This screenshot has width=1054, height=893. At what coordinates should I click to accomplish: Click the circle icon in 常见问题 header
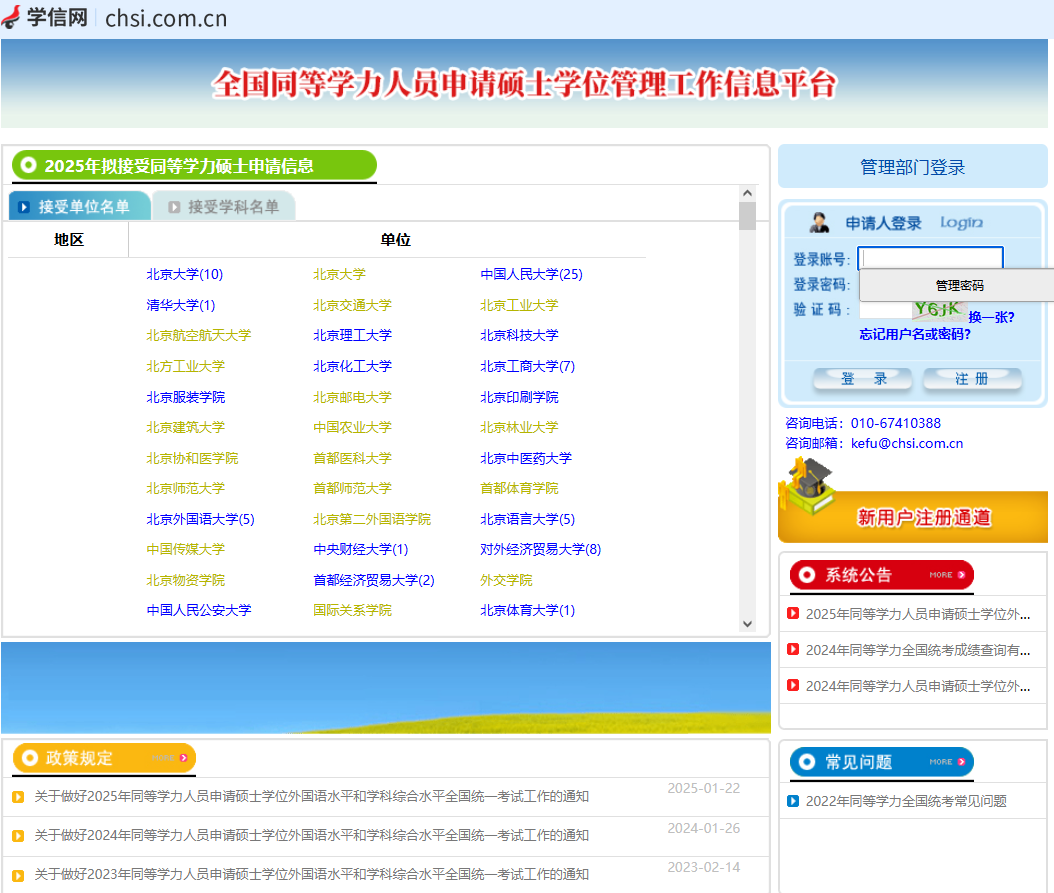807,762
